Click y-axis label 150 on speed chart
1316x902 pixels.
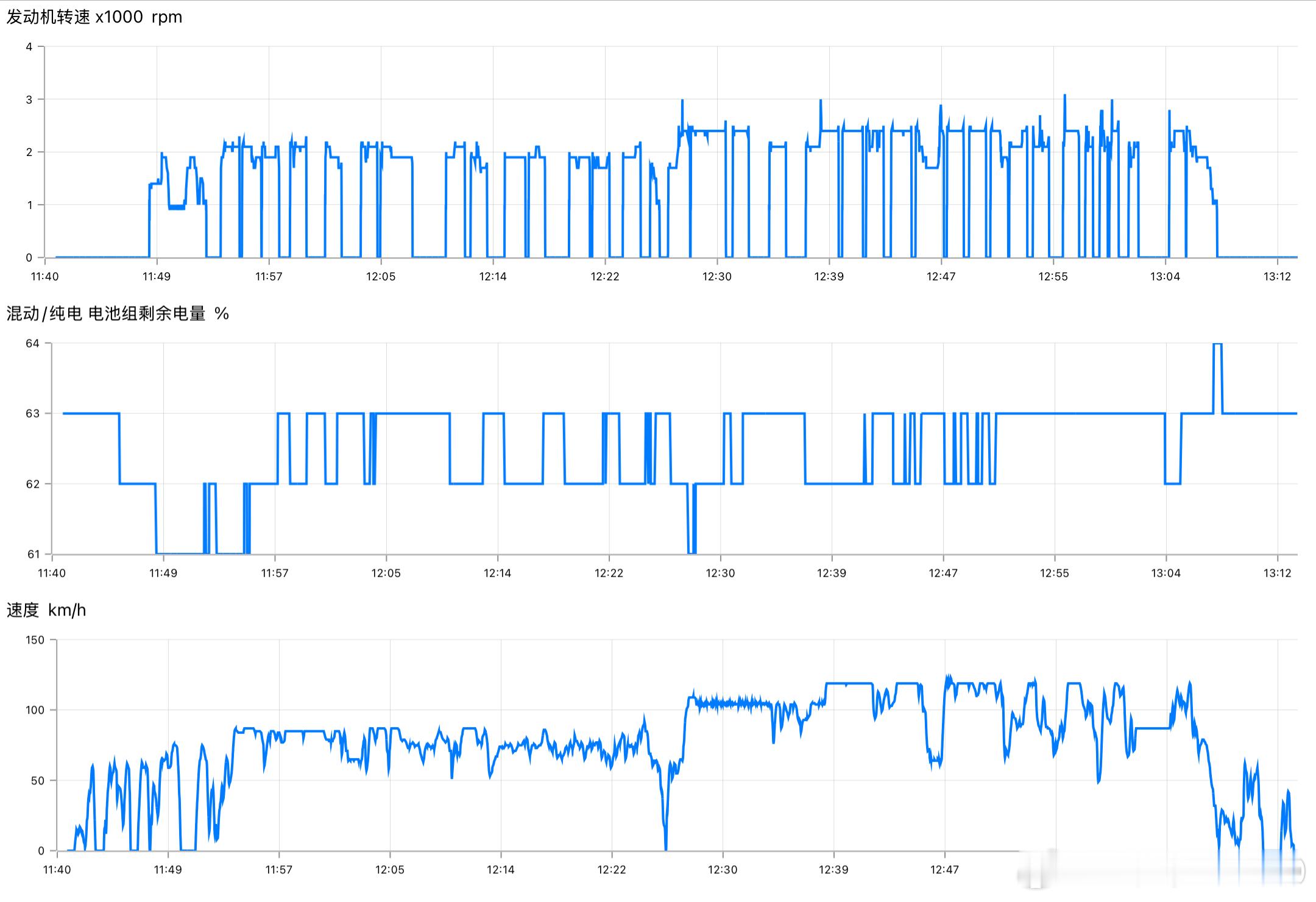click(x=35, y=640)
